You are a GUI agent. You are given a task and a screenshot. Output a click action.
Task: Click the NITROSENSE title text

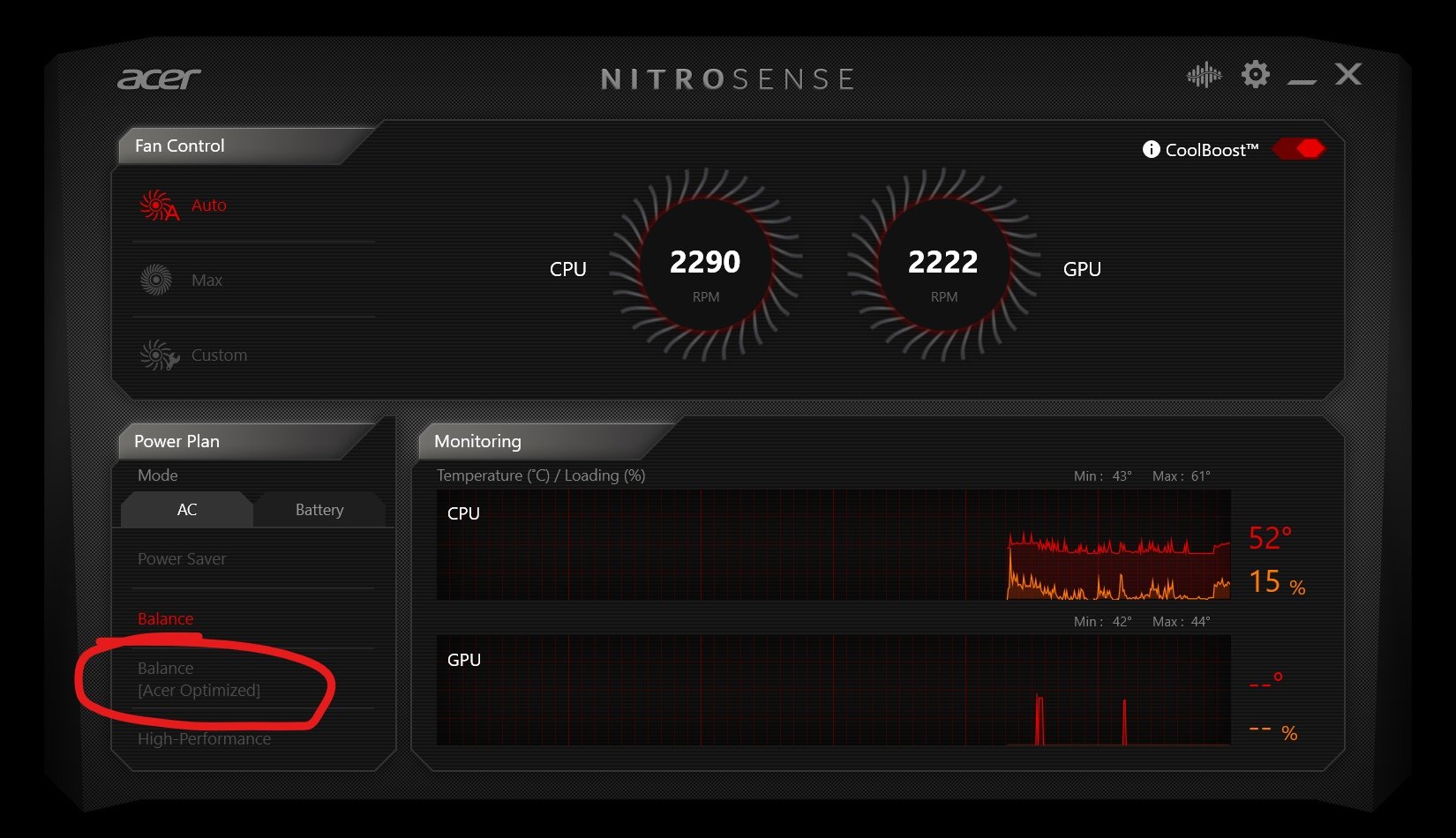pyautogui.click(x=727, y=79)
